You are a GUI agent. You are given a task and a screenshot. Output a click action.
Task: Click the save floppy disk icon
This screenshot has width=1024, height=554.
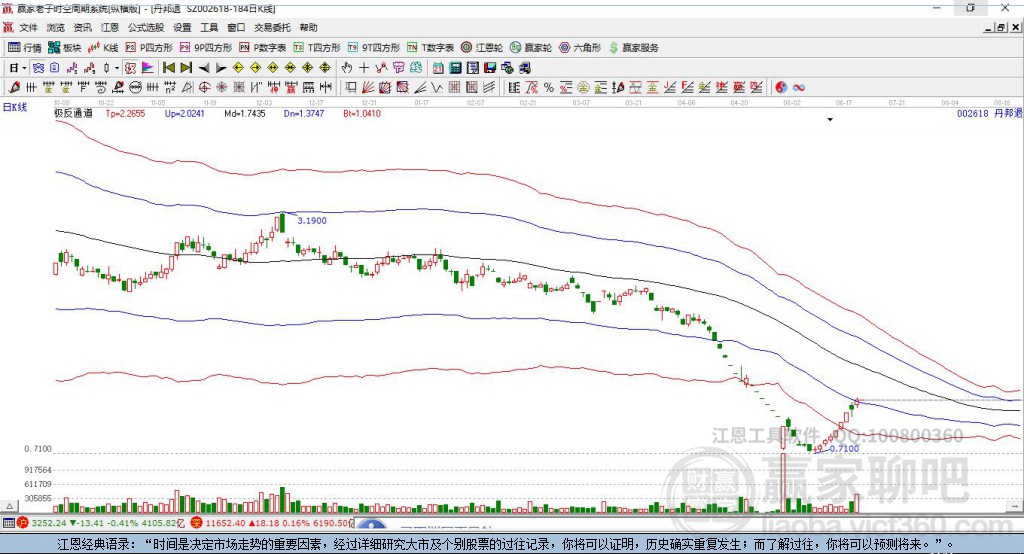point(490,68)
